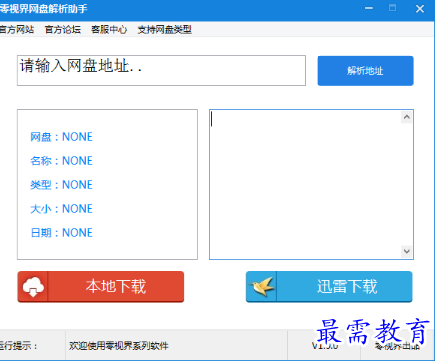
Task: Select the 日期：NONE text
Action: click(x=61, y=233)
